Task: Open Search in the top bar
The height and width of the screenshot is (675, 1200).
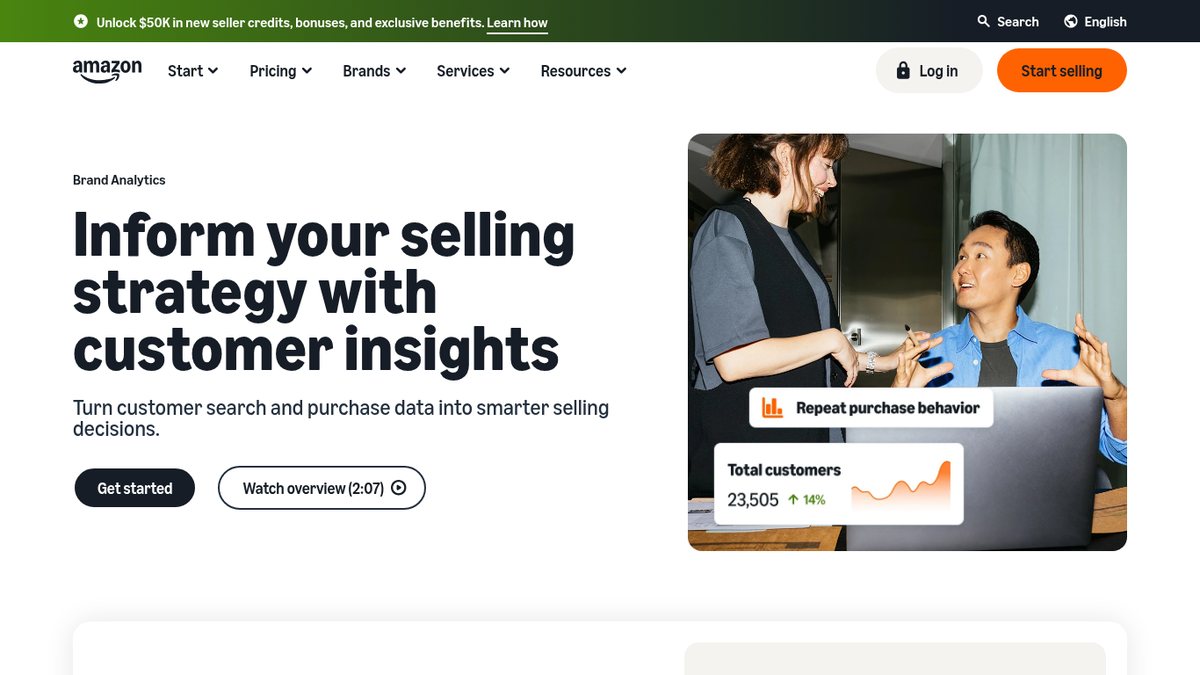Action: point(1008,21)
